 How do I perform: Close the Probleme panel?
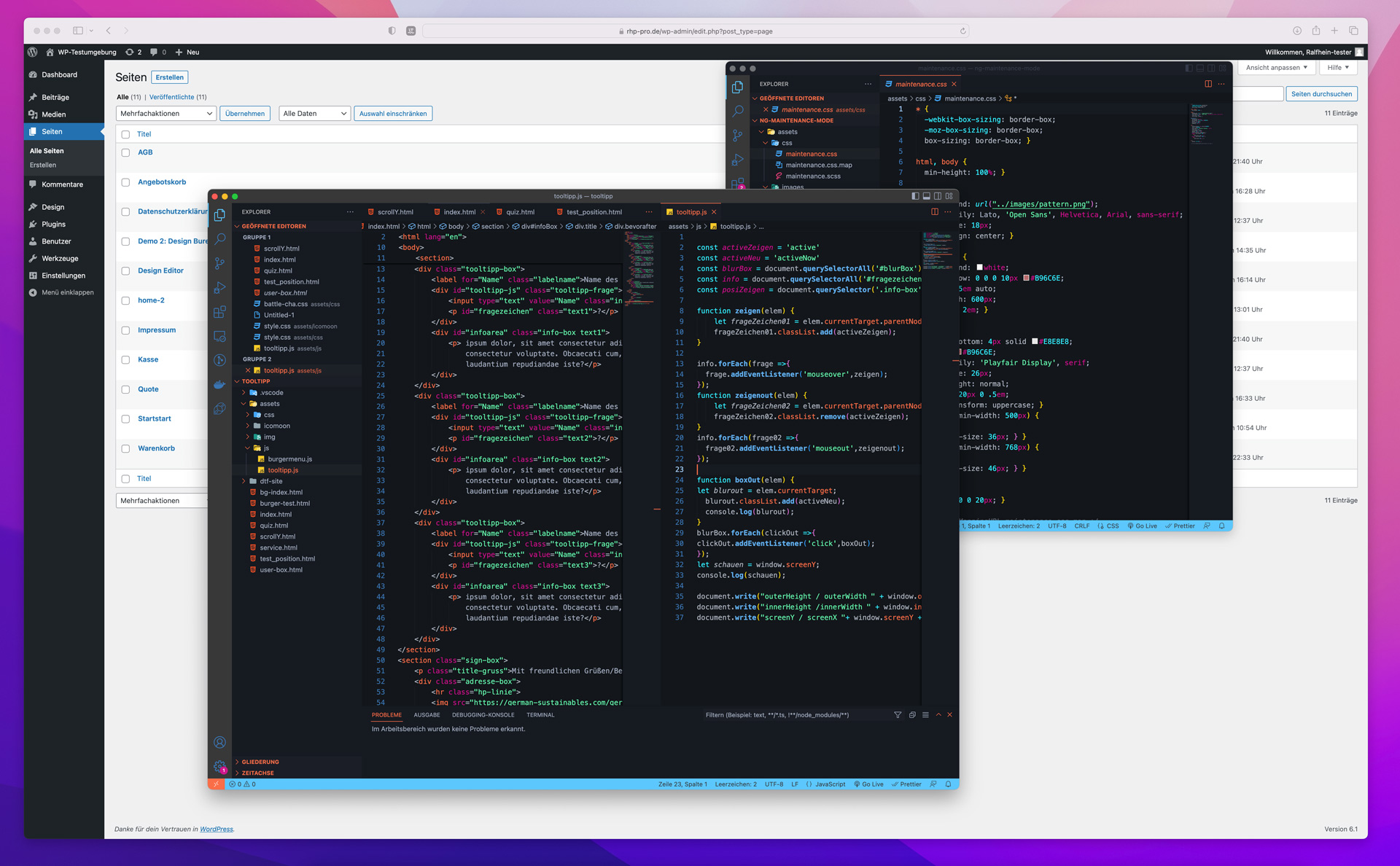[x=949, y=715]
